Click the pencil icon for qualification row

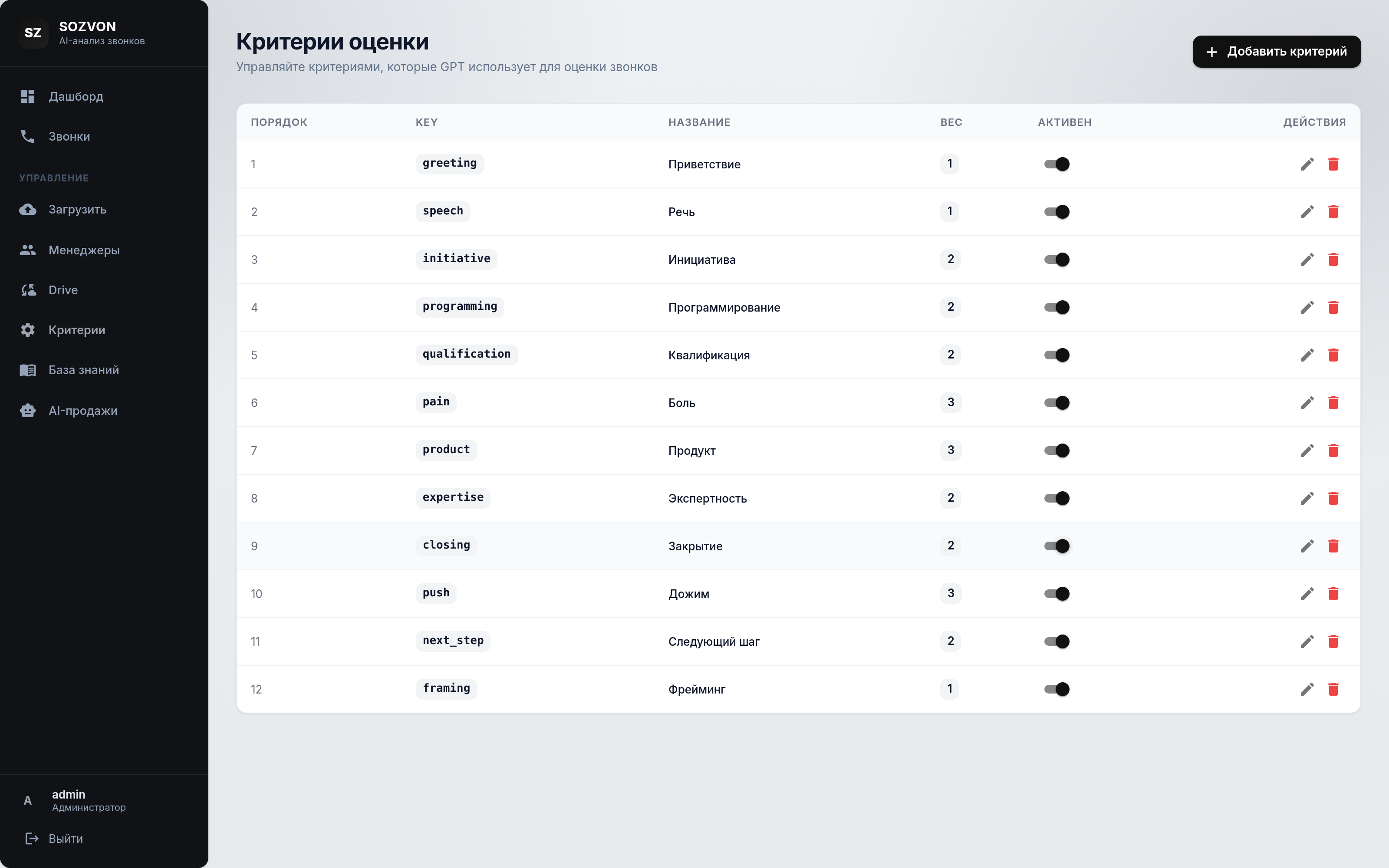pyautogui.click(x=1307, y=355)
